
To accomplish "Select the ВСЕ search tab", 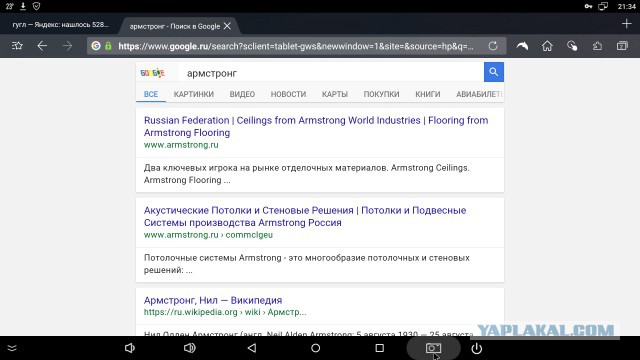I will 151,94.
